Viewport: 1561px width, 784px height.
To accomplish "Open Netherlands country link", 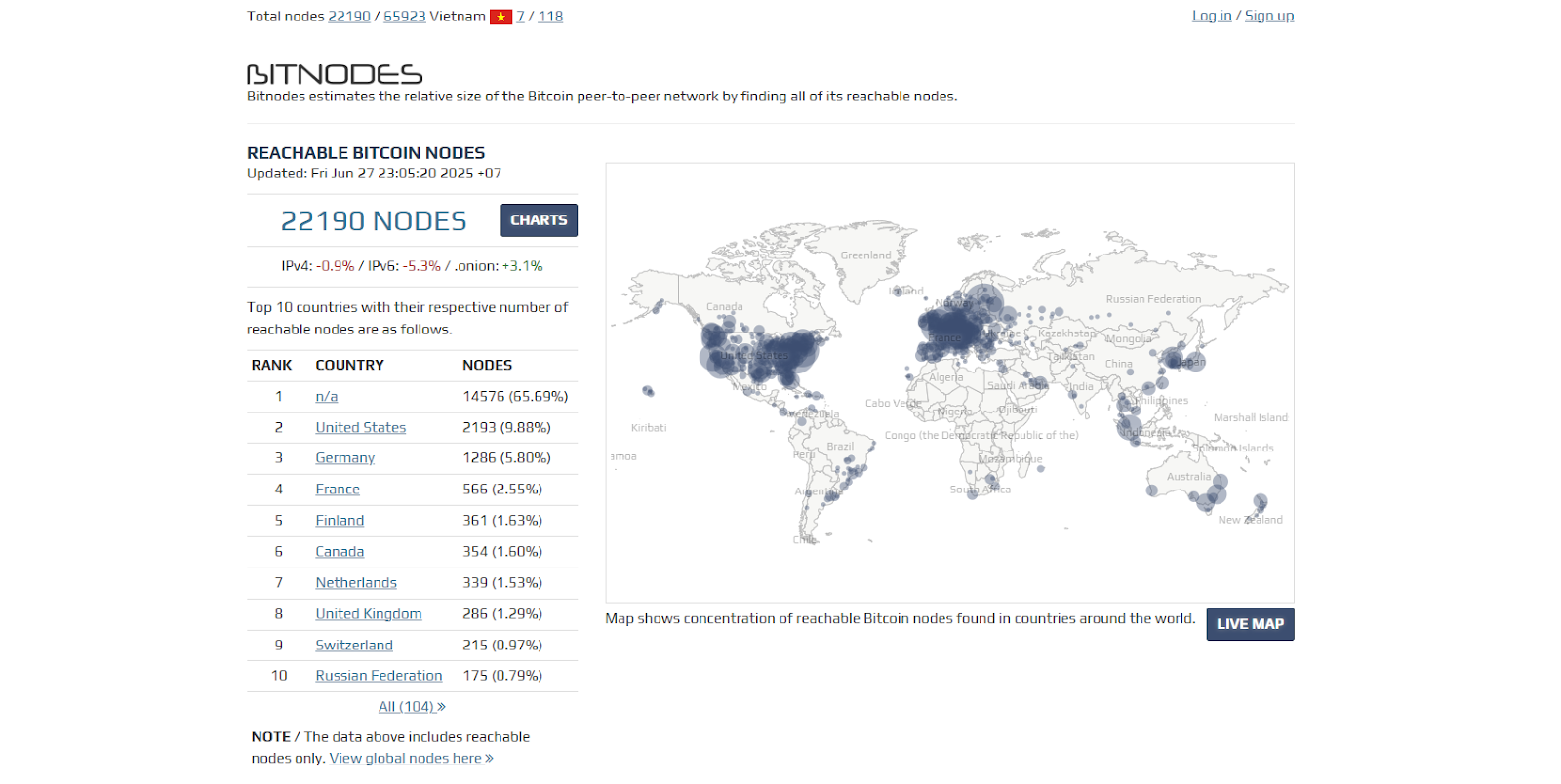I will click(356, 583).
